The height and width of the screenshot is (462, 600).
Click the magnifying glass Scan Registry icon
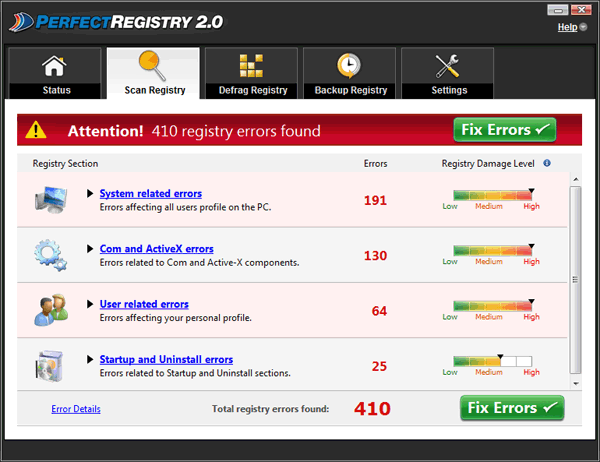(x=152, y=65)
